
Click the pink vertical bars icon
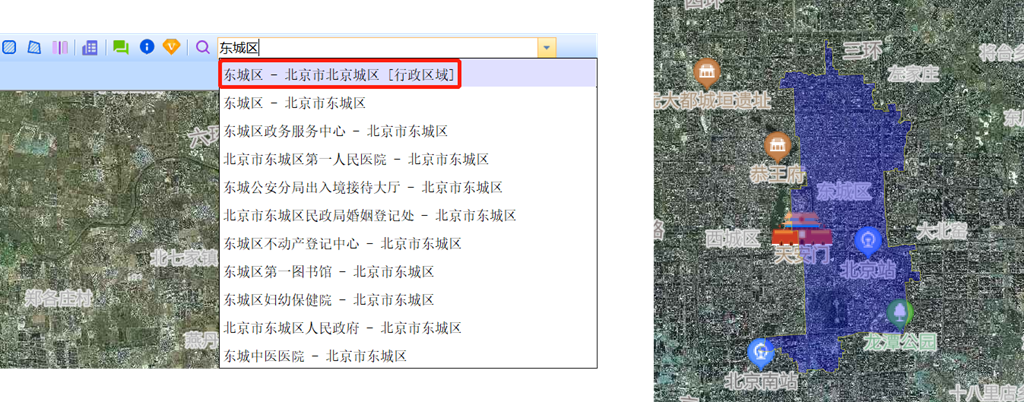click(x=61, y=47)
